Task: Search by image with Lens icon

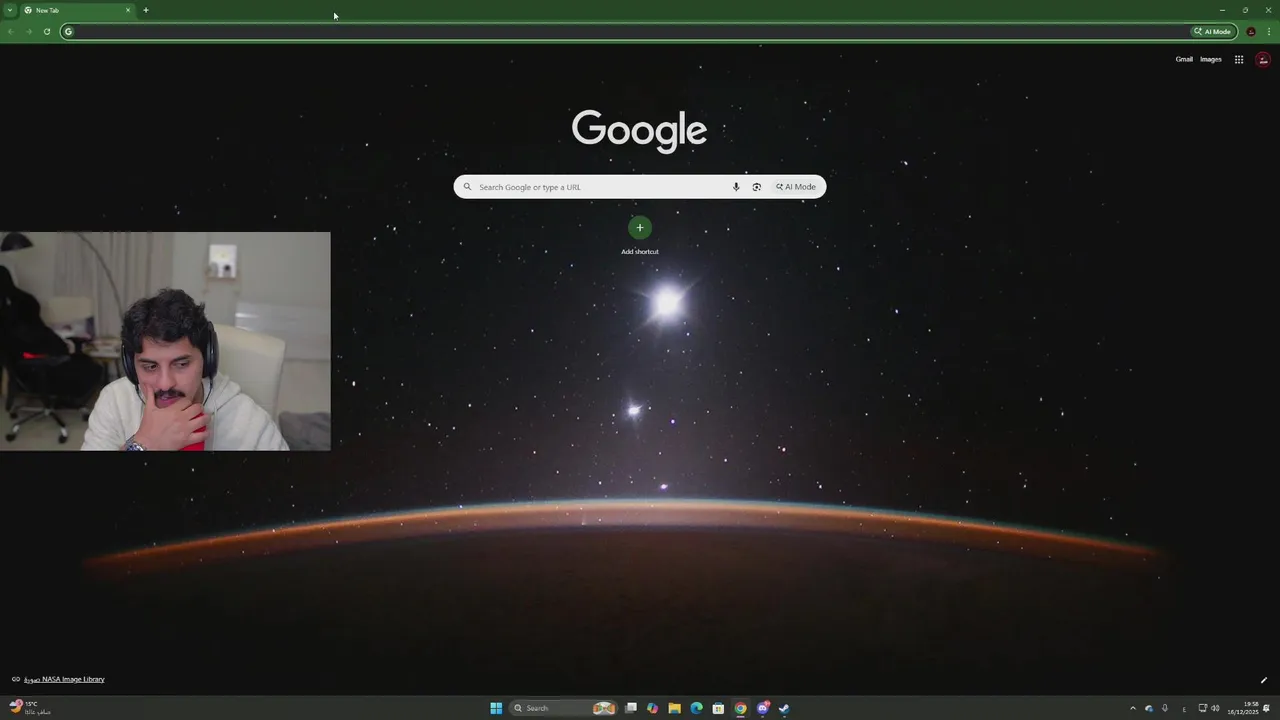Action: 757,187
